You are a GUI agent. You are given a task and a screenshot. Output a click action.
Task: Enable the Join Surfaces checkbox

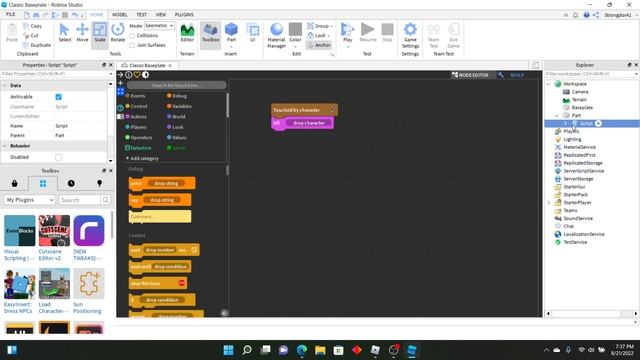[x=132, y=45]
